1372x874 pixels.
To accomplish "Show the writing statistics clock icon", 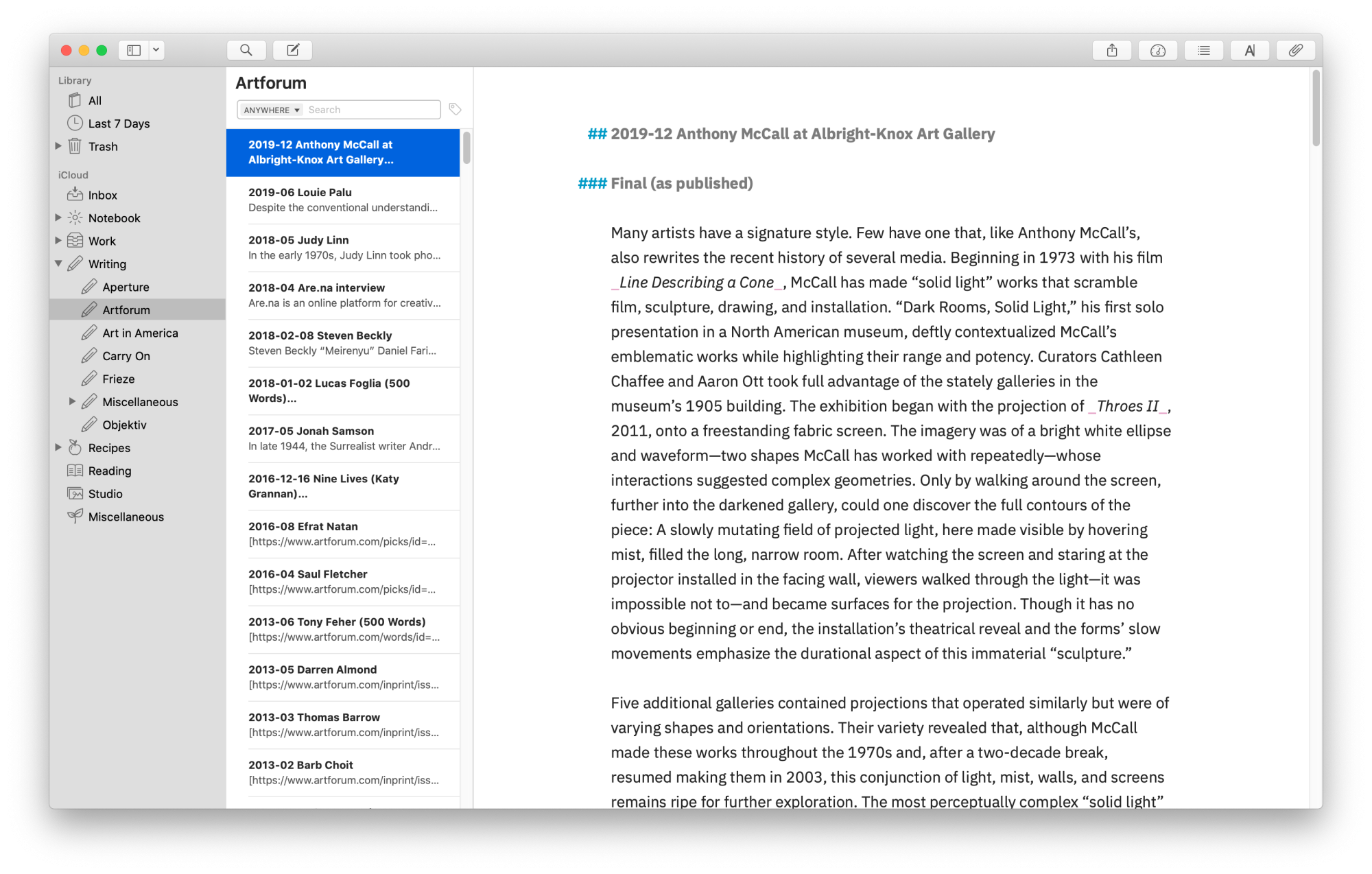I will click(1158, 50).
